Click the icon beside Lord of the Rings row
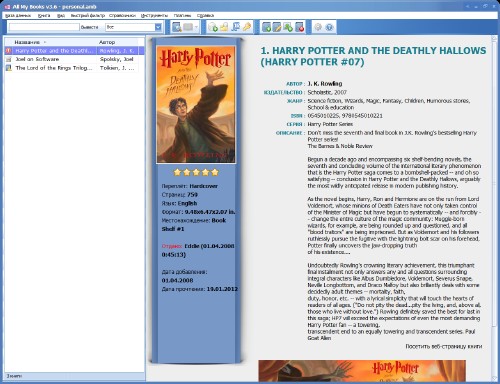This screenshot has height=384, width=500. point(9,68)
